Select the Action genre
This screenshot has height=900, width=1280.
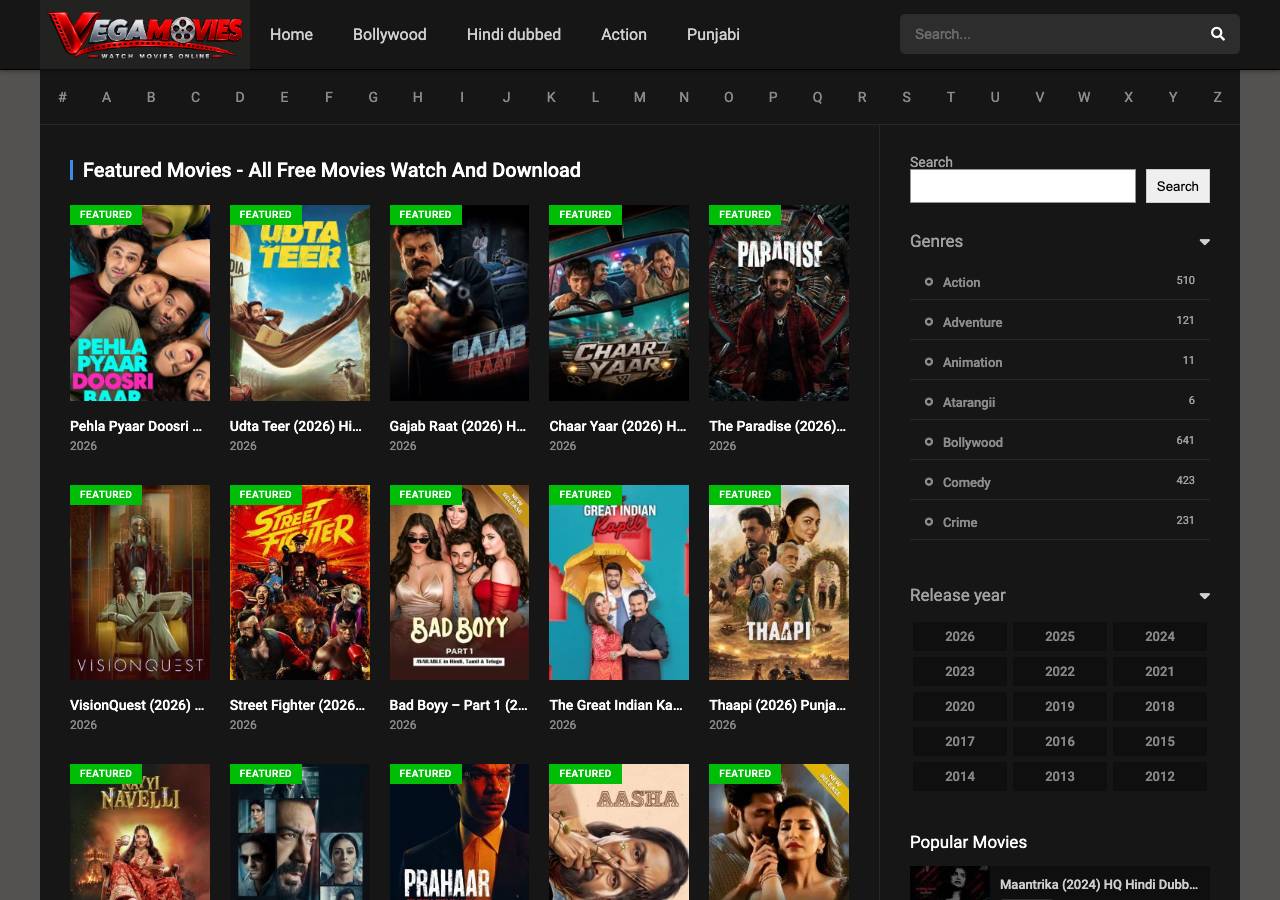click(x=961, y=282)
